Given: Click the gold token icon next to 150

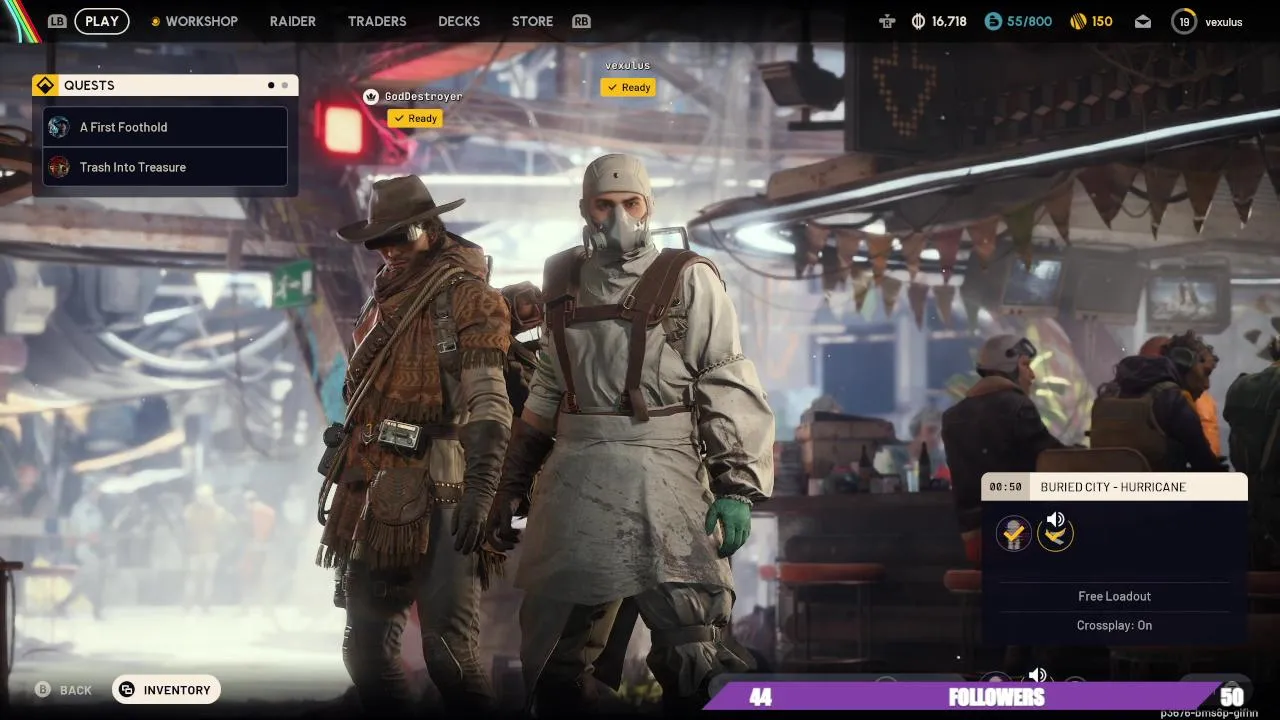Looking at the screenshot, I should tap(1078, 21).
